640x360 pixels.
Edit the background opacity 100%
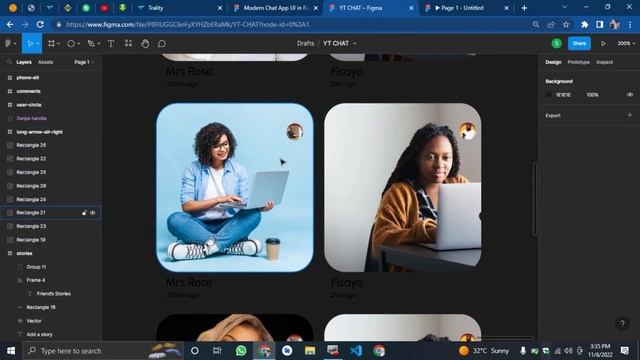pos(592,95)
